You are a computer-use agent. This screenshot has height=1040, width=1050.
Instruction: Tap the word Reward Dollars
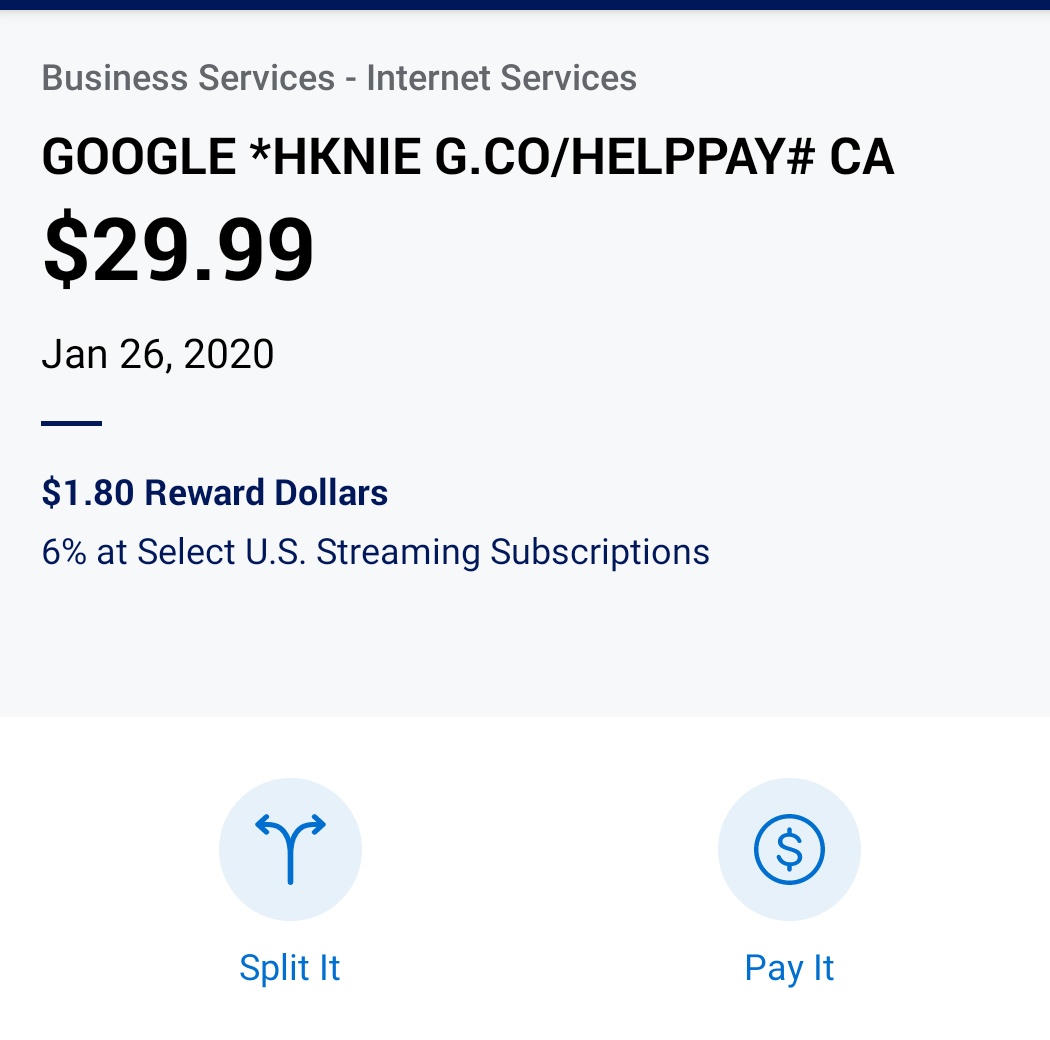[x=266, y=492]
